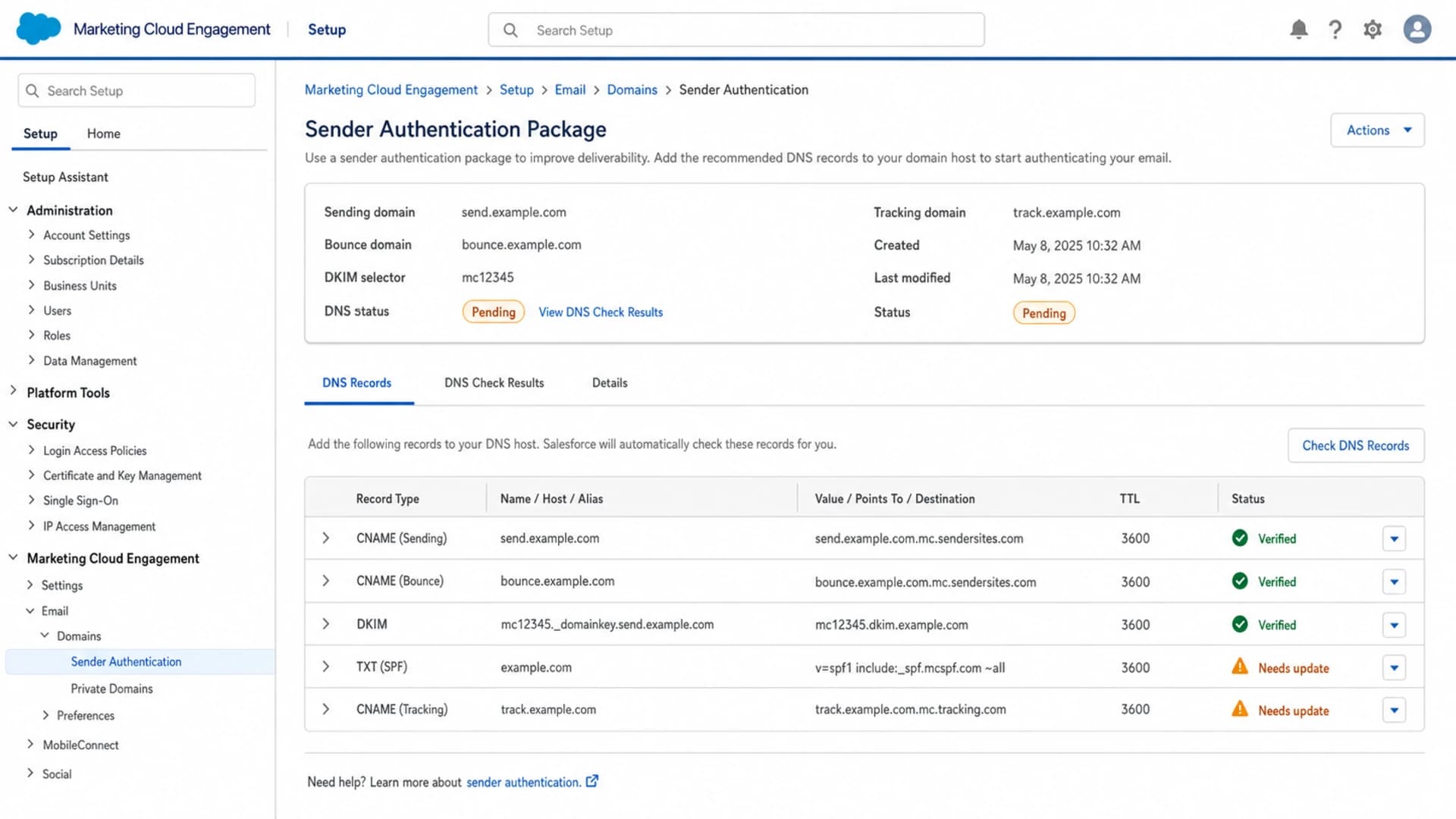This screenshot has height=819, width=1456.
Task: Expand the Platform Tools section
Action: [13, 391]
